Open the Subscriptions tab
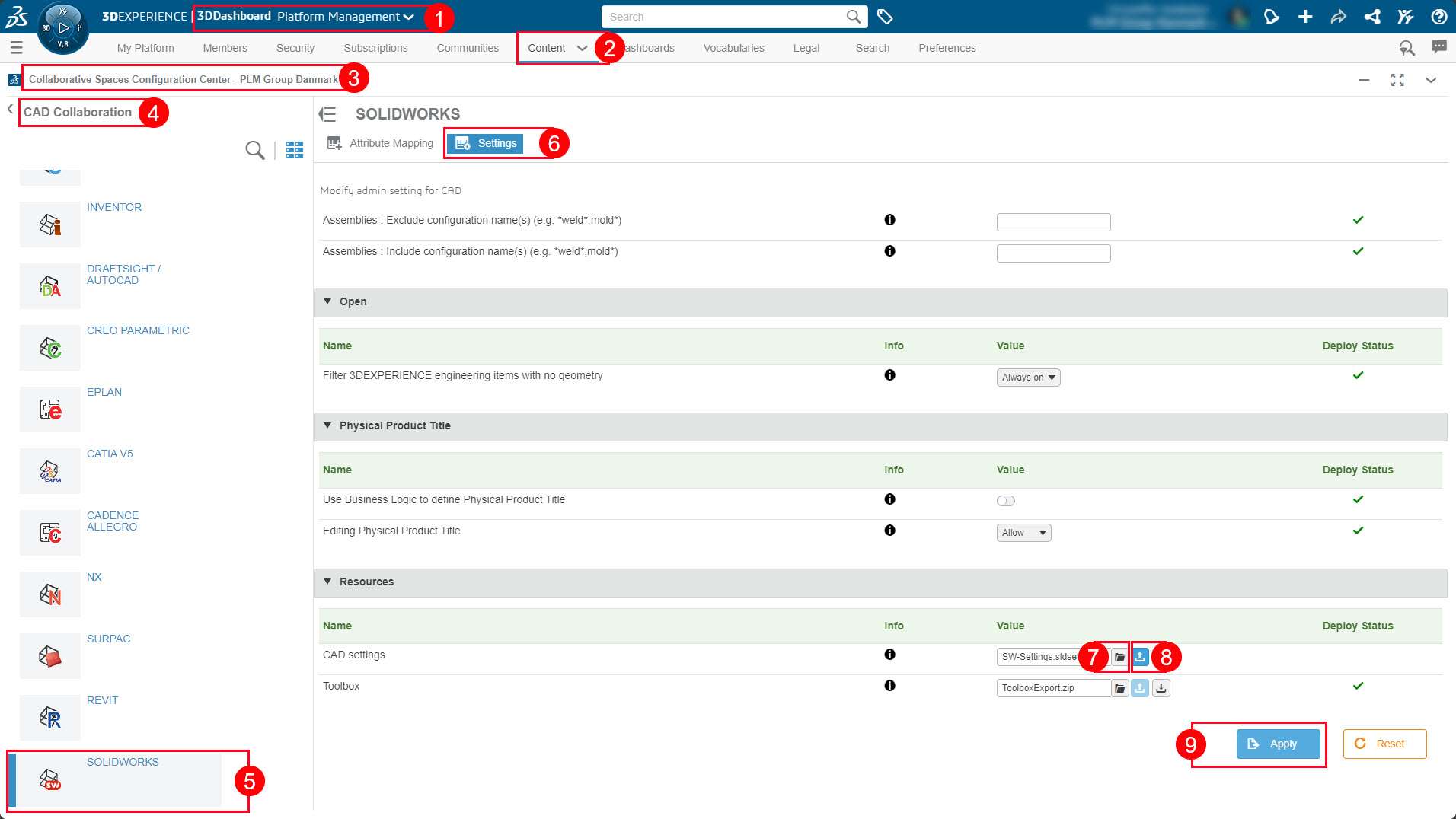 (x=375, y=48)
